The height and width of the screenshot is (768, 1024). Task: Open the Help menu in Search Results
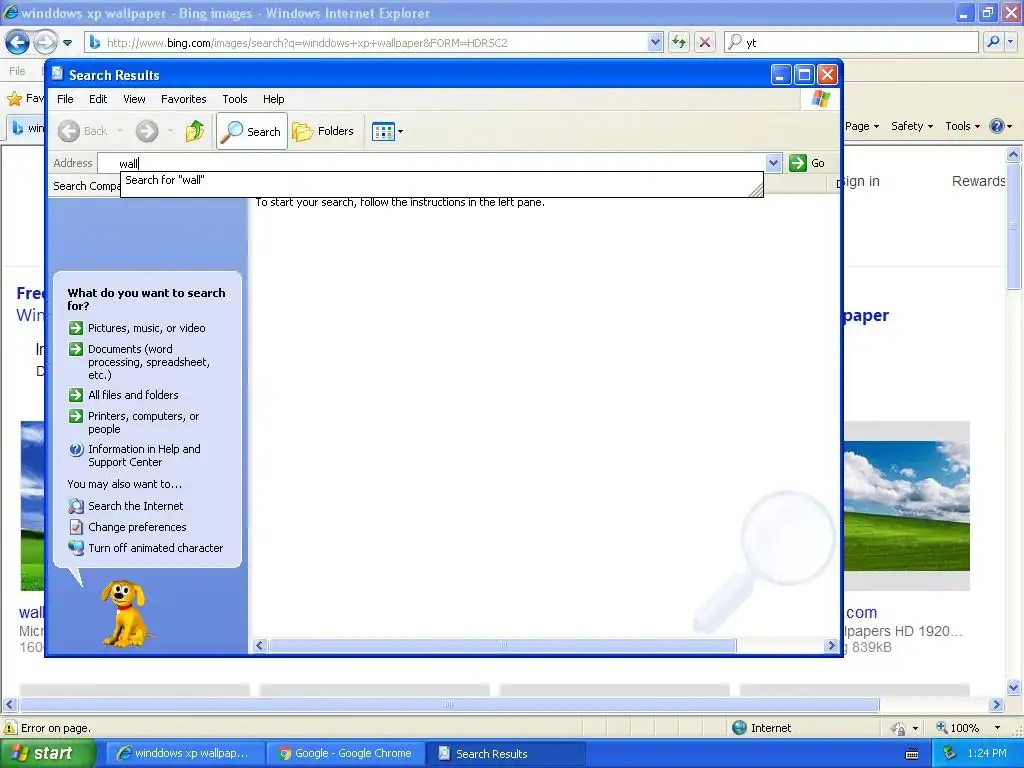(x=274, y=99)
